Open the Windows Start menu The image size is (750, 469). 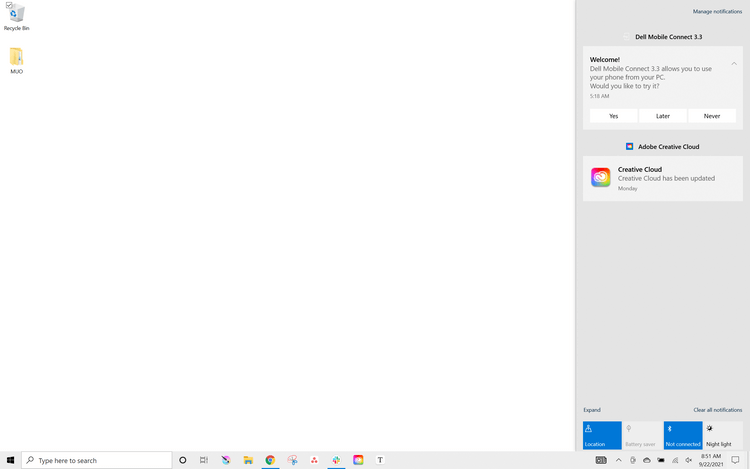[x=11, y=460]
